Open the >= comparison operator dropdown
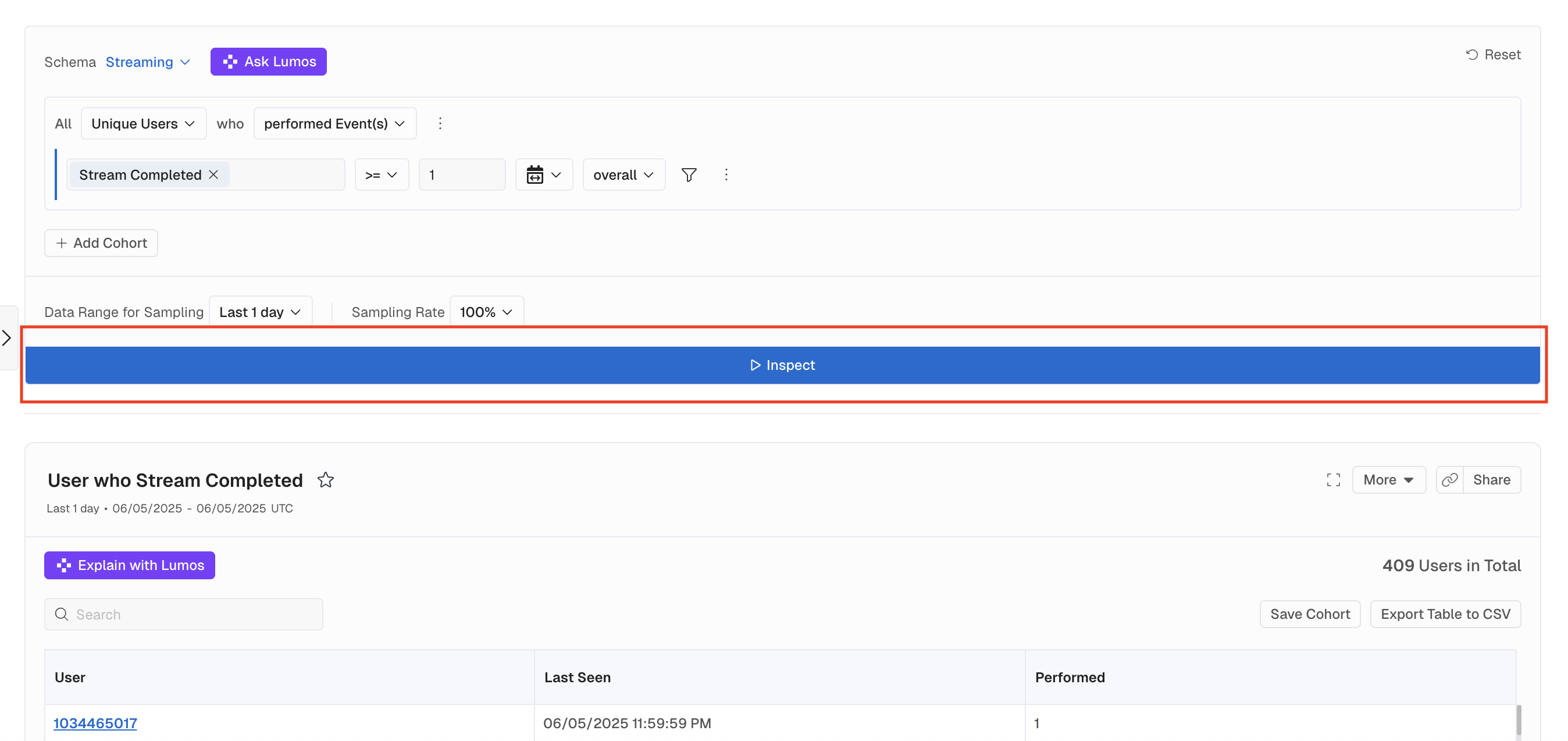The width and height of the screenshot is (1568, 741). click(381, 174)
